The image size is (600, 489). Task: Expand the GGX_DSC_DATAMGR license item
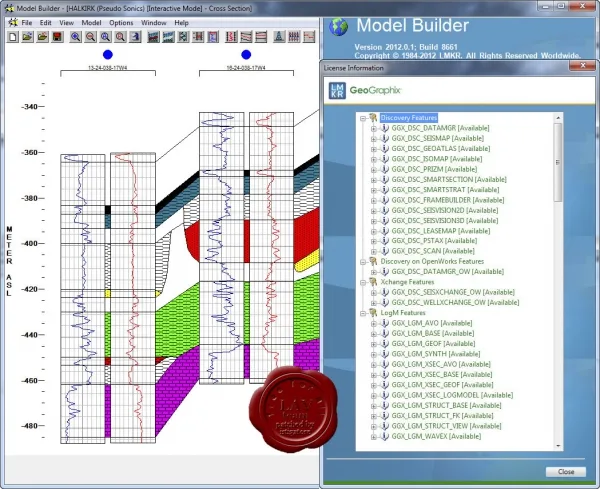click(x=374, y=128)
